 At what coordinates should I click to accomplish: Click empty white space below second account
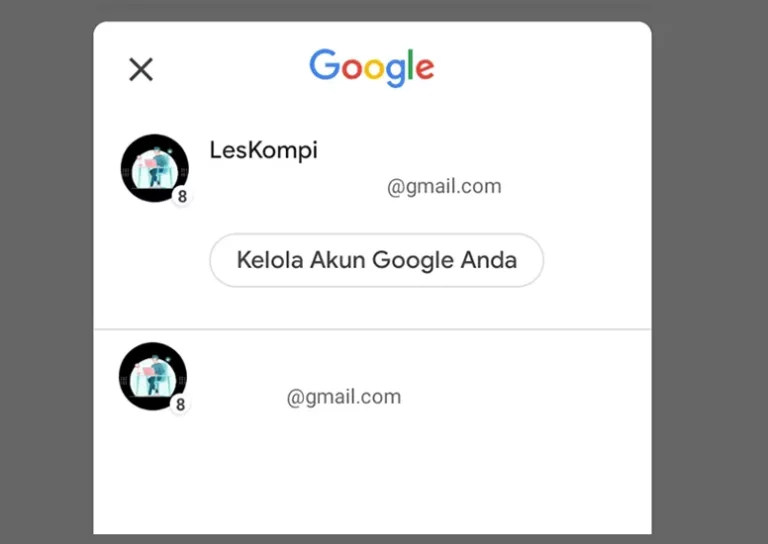click(x=372, y=477)
